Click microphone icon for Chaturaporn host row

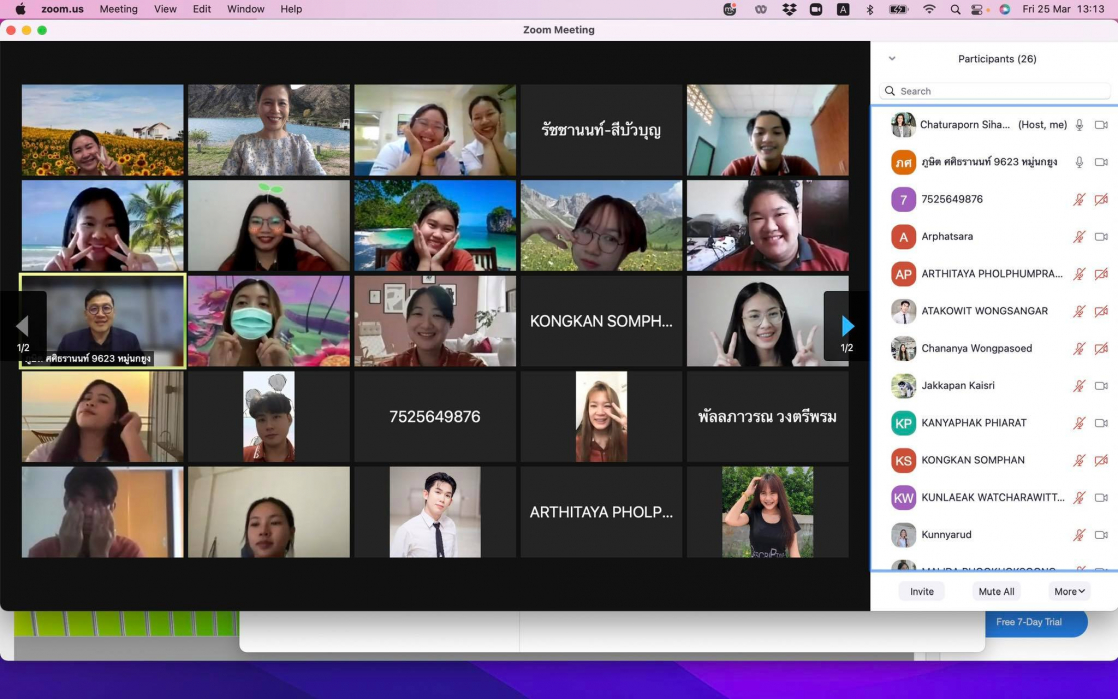[1079, 125]
